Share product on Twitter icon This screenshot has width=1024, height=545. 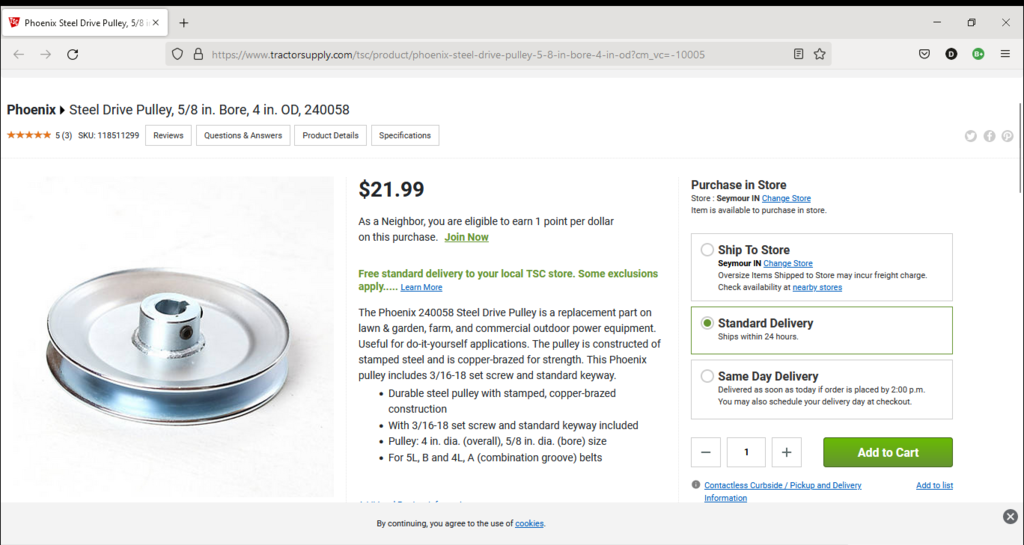pyautogui.click(x=971, y=136)
